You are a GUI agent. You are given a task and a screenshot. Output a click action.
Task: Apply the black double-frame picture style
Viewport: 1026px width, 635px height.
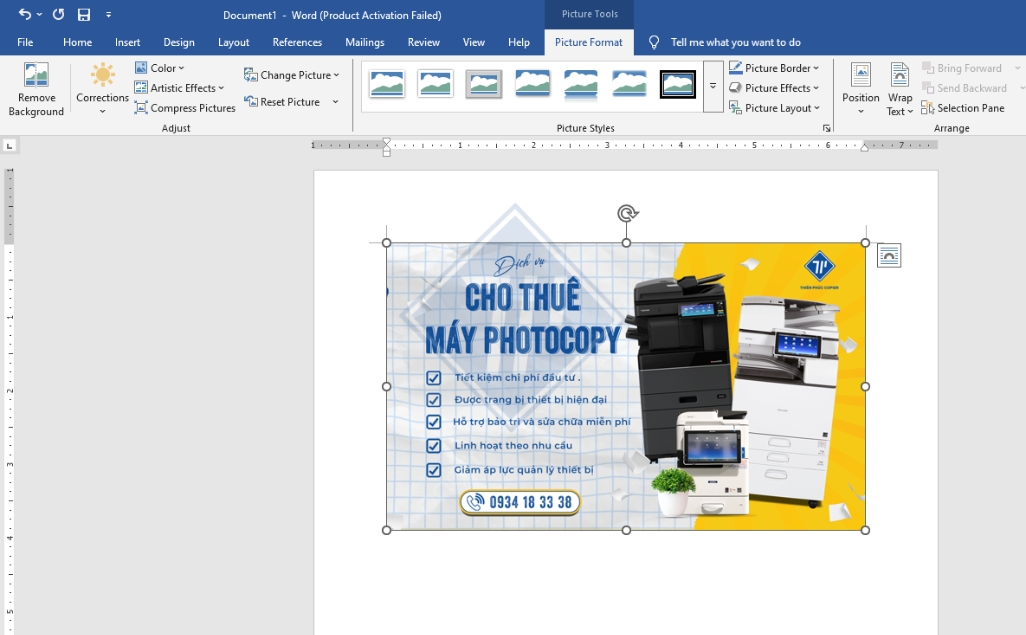click(x=677, y=84)
